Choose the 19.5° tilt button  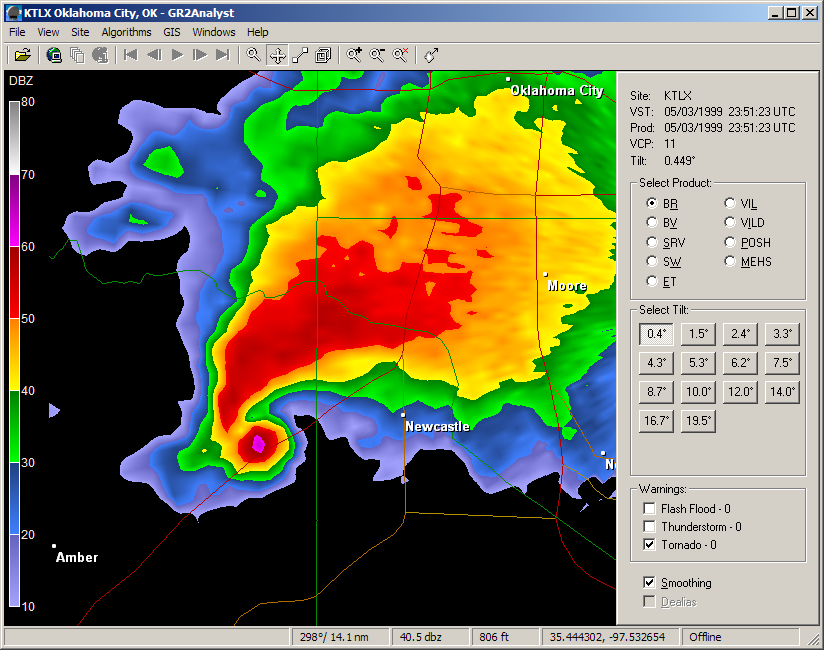click(x=698, y=421)
